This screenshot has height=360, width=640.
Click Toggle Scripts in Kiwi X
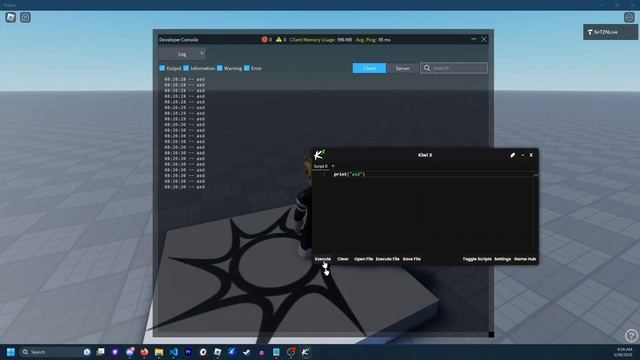[477, 259]
